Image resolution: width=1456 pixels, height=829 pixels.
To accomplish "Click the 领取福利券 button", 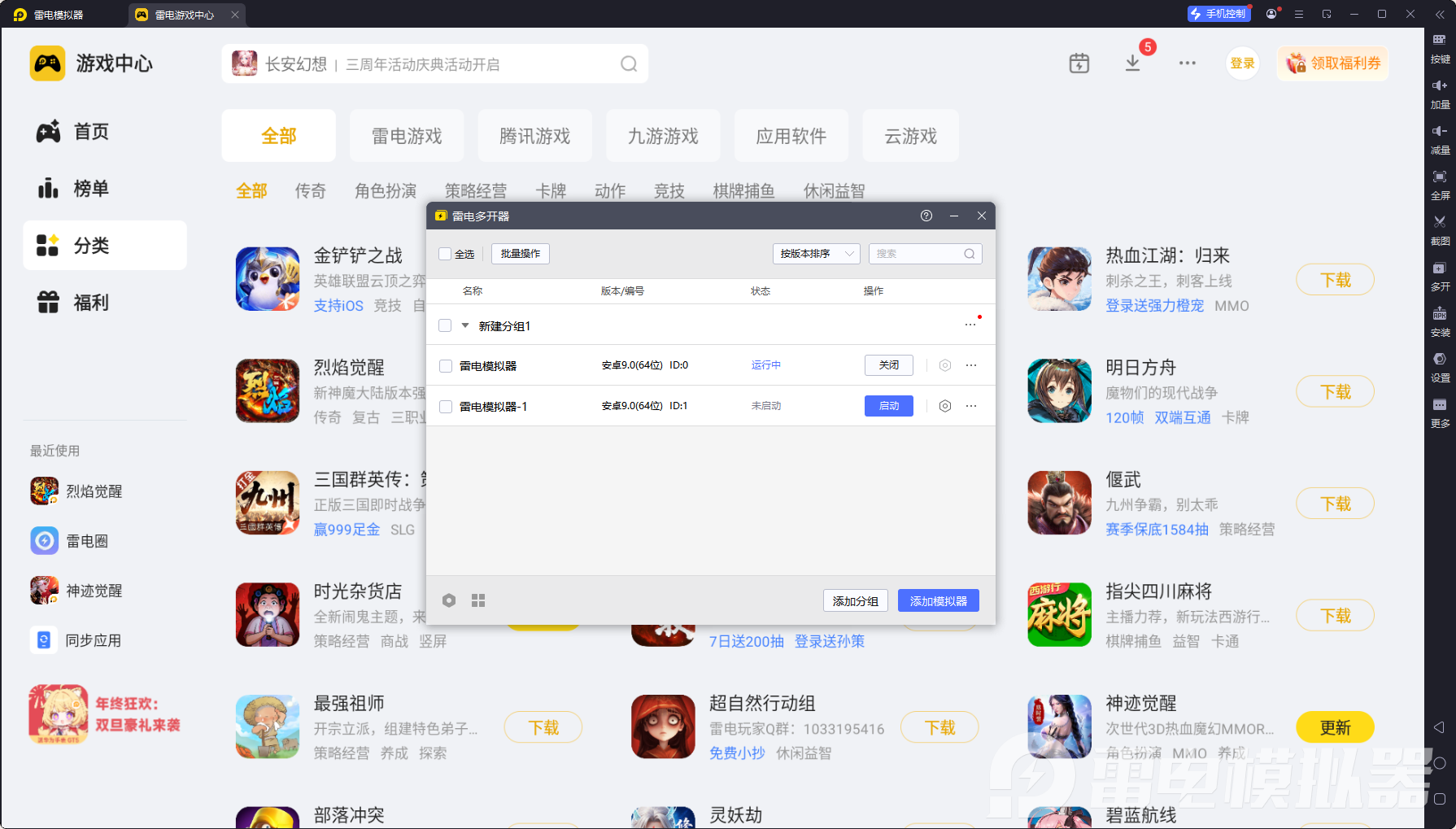I will tap(1333, 63).
